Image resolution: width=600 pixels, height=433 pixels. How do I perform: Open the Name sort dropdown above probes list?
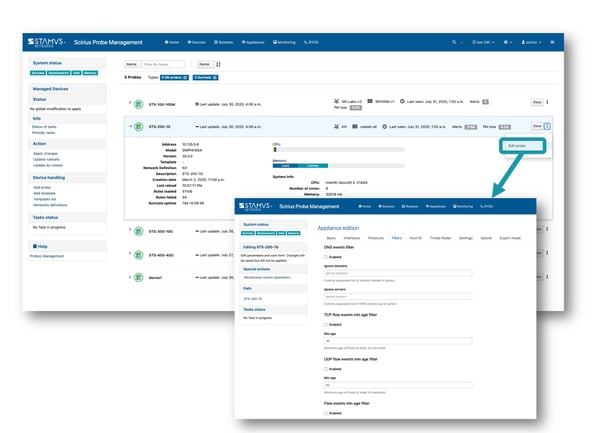tap(205, 64)
